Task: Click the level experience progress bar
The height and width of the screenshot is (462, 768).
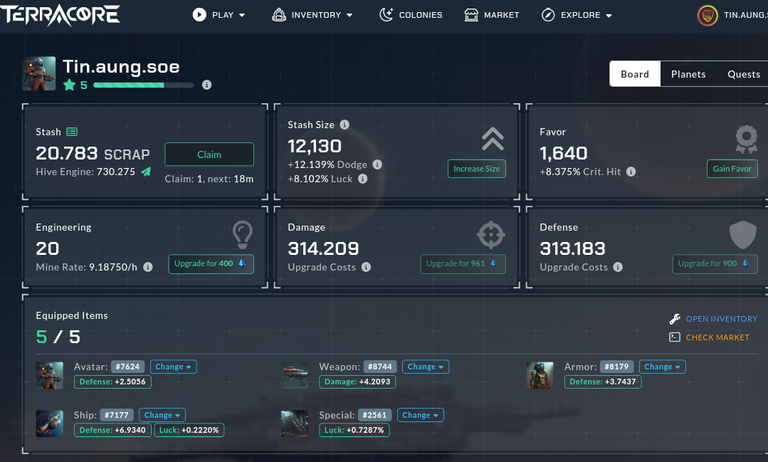Action: pyautogui.click(x=144, y=85)
